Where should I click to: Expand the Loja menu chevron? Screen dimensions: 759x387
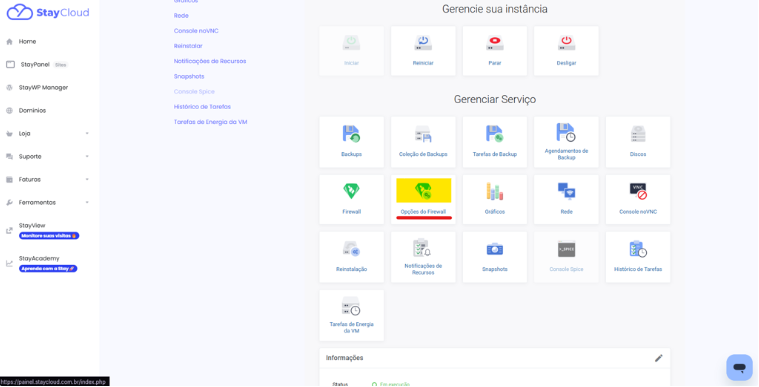pos(87,133)
